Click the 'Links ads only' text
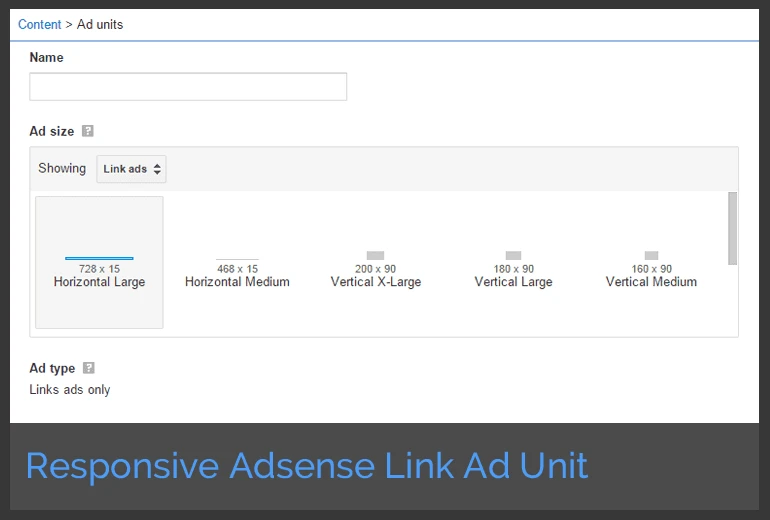Viewport: 770px width, 520px height. [70, 389]
